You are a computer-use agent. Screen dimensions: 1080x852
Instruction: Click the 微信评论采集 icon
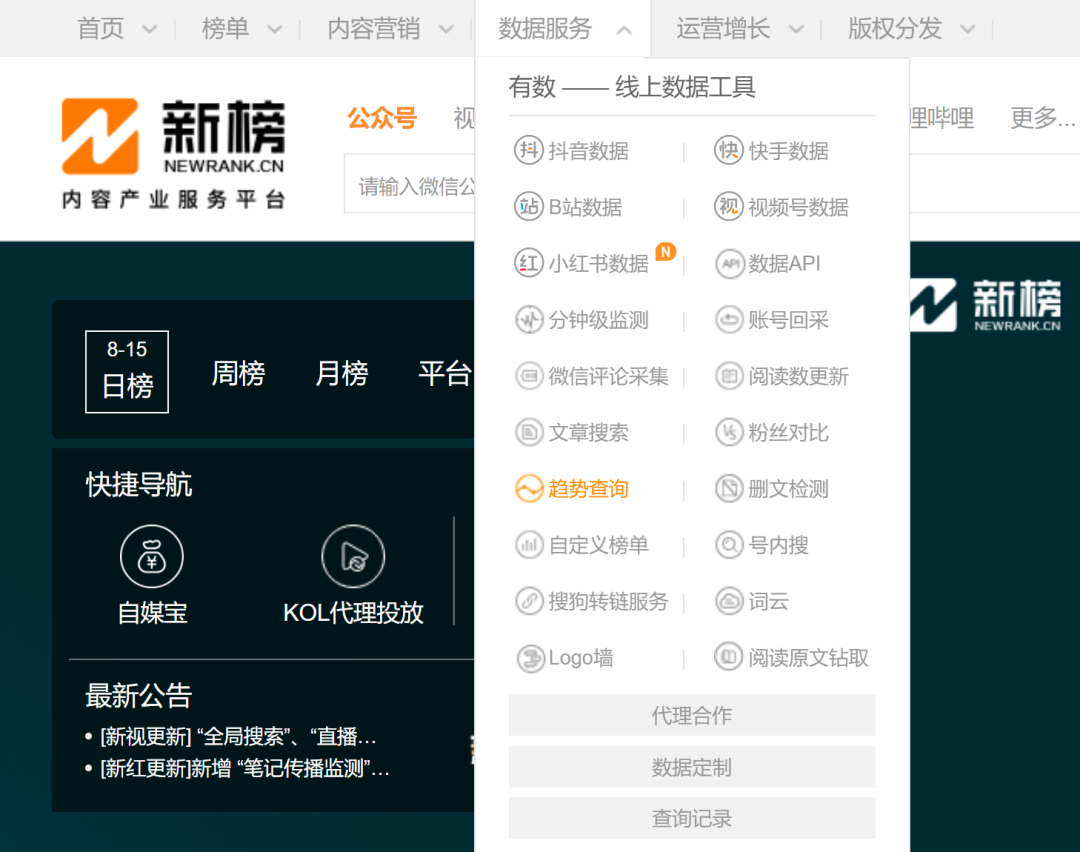click(529, 376)
